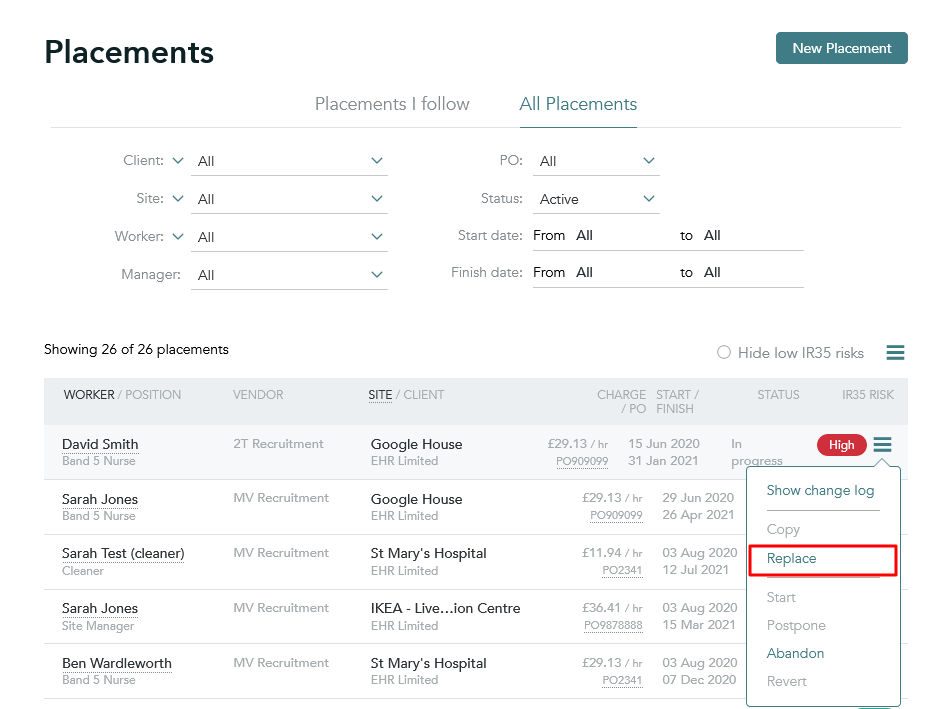The height and width of the screenshot is (709, 951).
Task: Open the Status Active dropdown
Action: click(596, 199)
